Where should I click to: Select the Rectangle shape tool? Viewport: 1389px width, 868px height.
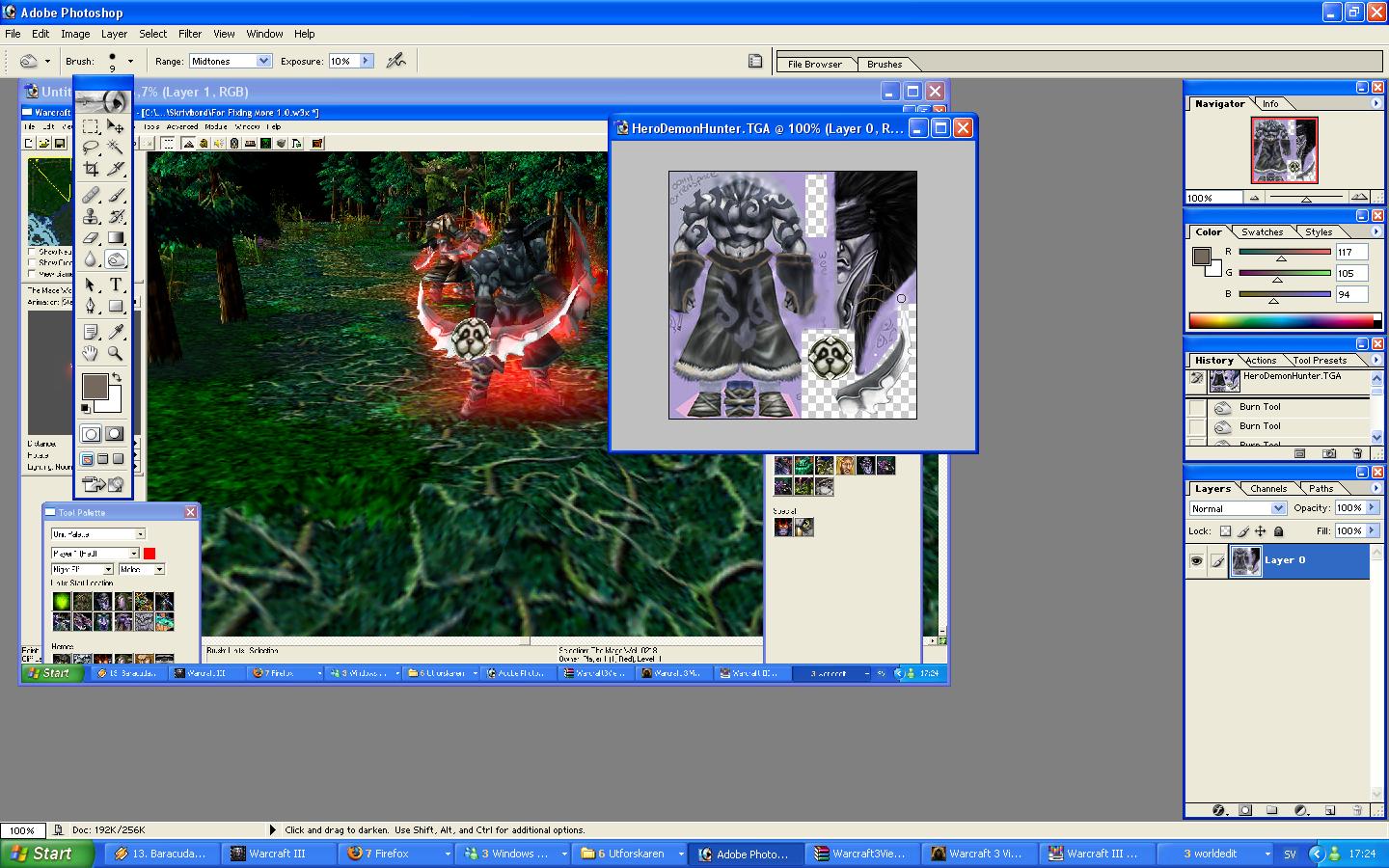click(x=116, y=306)
